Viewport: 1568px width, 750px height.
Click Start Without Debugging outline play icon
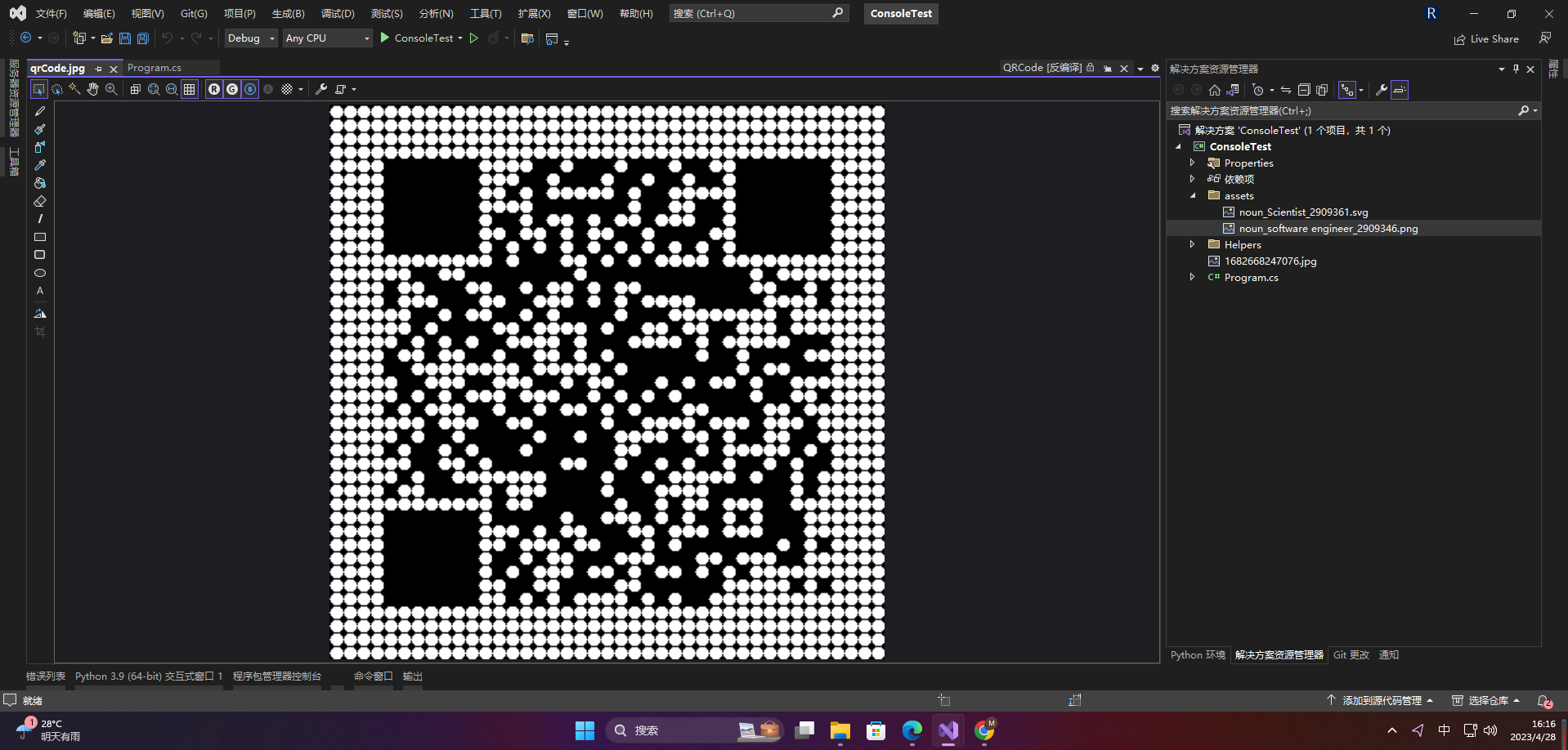(x=474, y=38)
